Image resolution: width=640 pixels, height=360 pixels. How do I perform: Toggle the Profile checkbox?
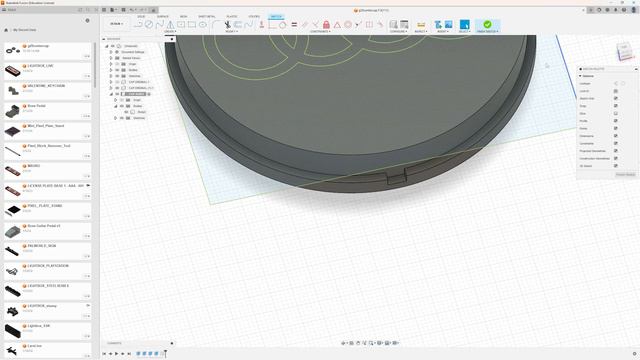click(616, 121)
